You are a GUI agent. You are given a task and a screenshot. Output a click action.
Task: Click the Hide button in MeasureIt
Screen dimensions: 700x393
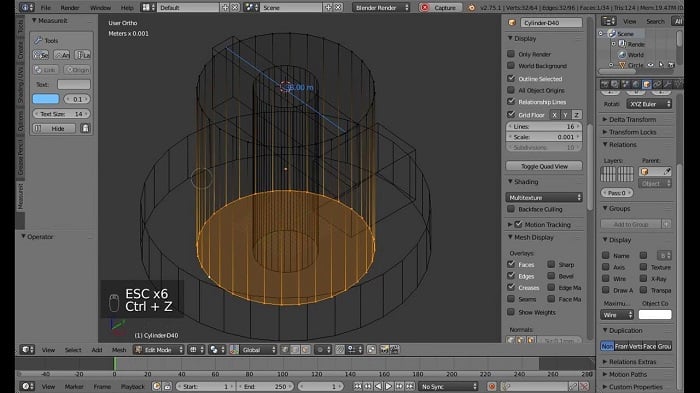point(53,128)
